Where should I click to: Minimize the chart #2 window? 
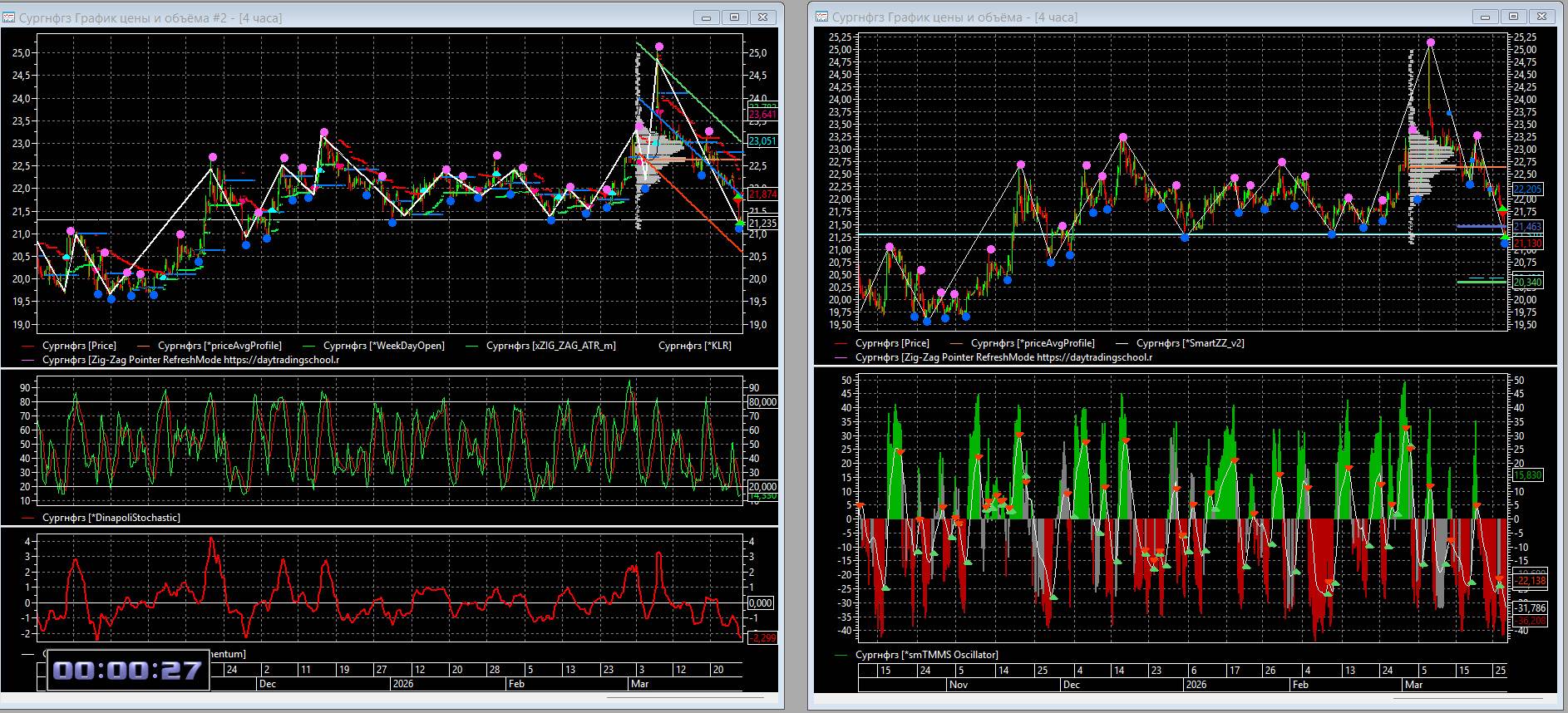[708, 17]
